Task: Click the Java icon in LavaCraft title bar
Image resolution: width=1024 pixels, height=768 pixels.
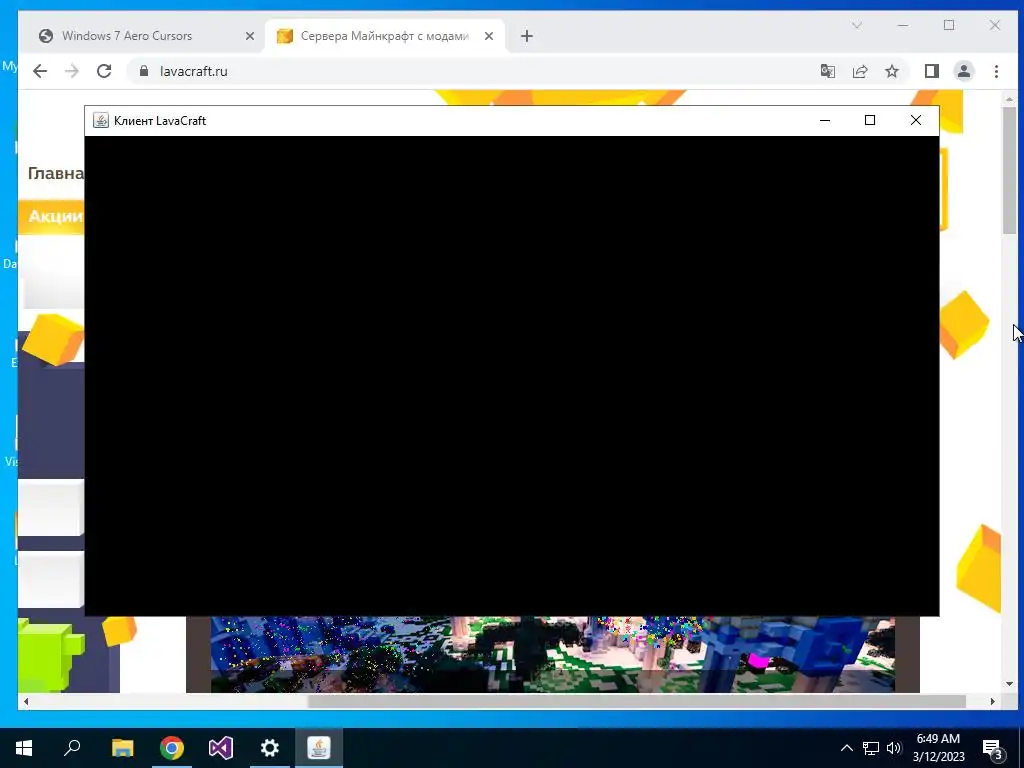Action: coord(101,120)
